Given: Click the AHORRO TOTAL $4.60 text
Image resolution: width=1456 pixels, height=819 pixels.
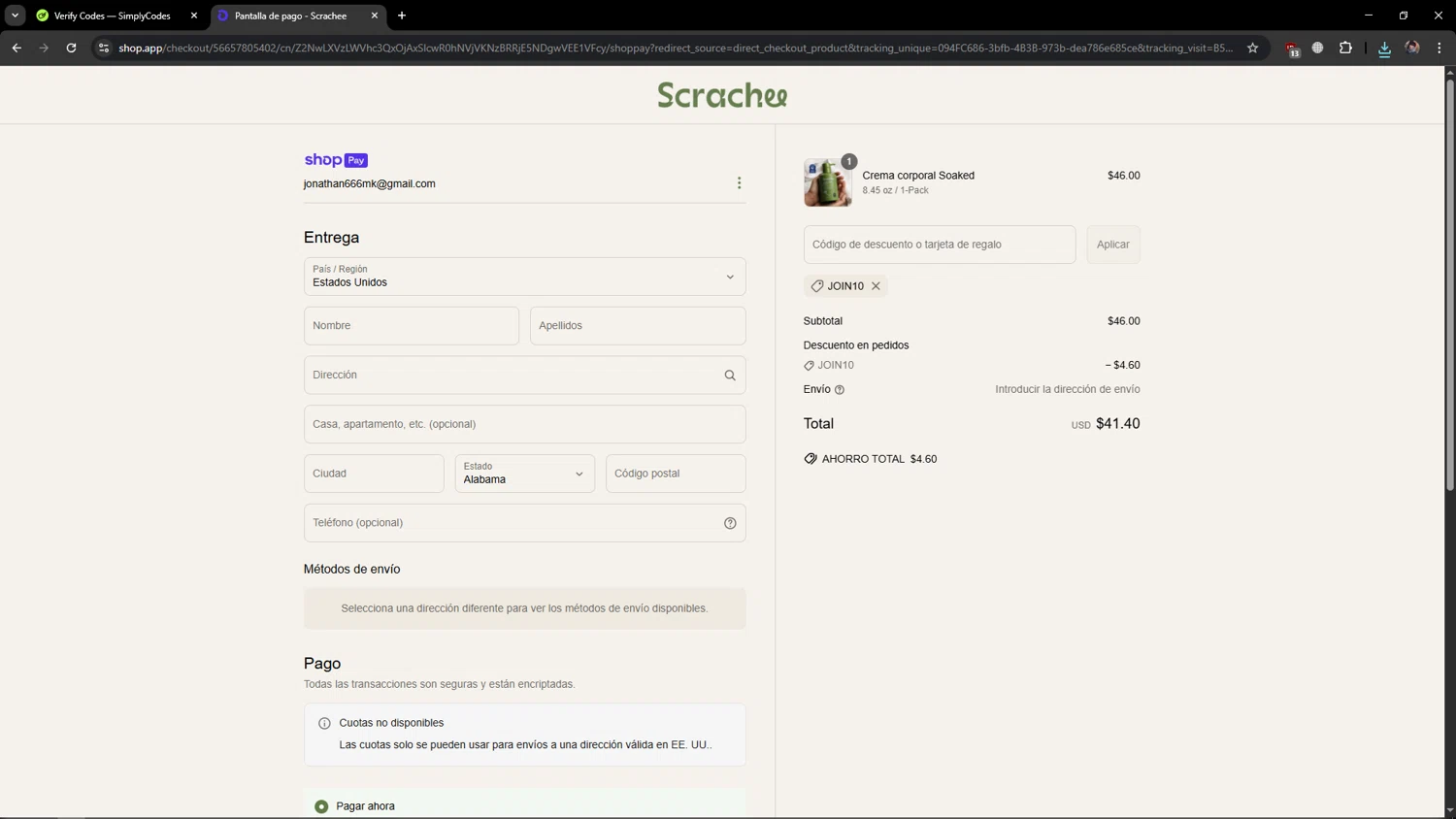Looking at the screenshot, I should [878, 459].
